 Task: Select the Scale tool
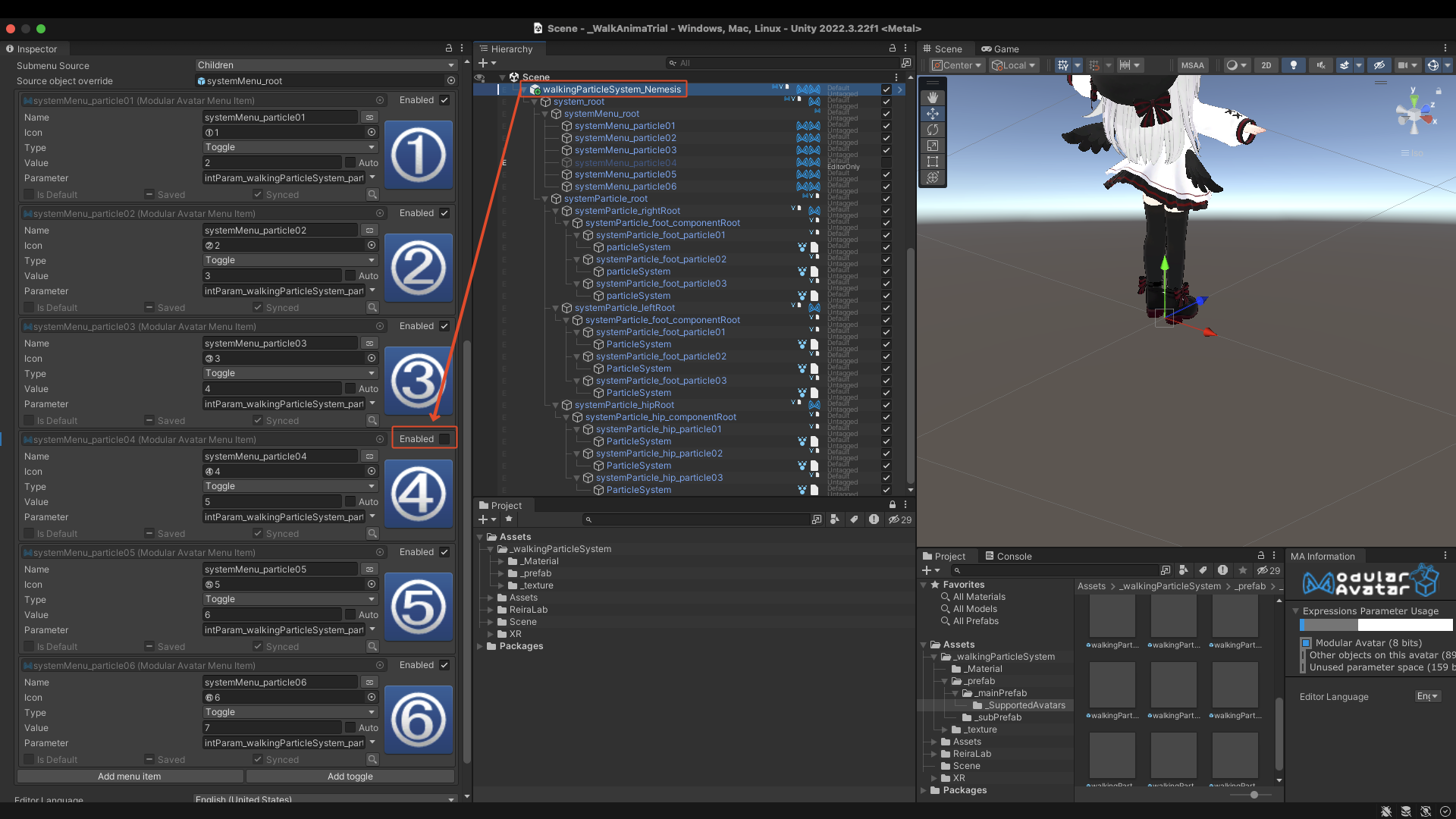coord(933,146)
